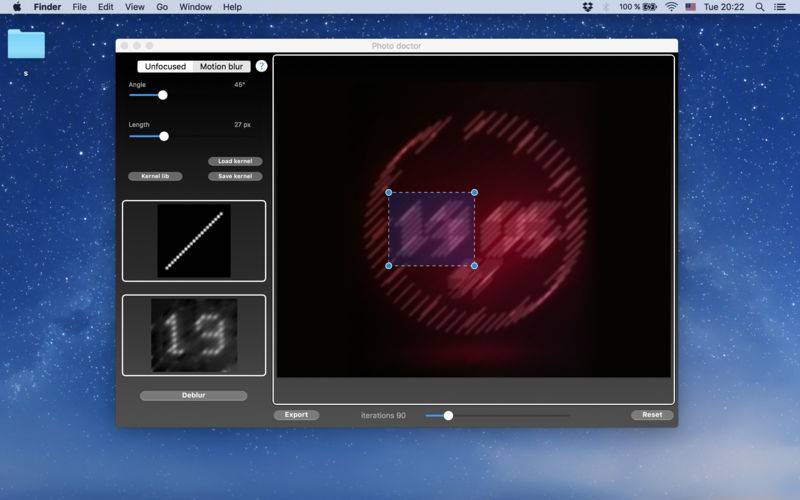Click the US flag input source icon
The width and height of the screenshot is (800, 500).
pos(691,7)
